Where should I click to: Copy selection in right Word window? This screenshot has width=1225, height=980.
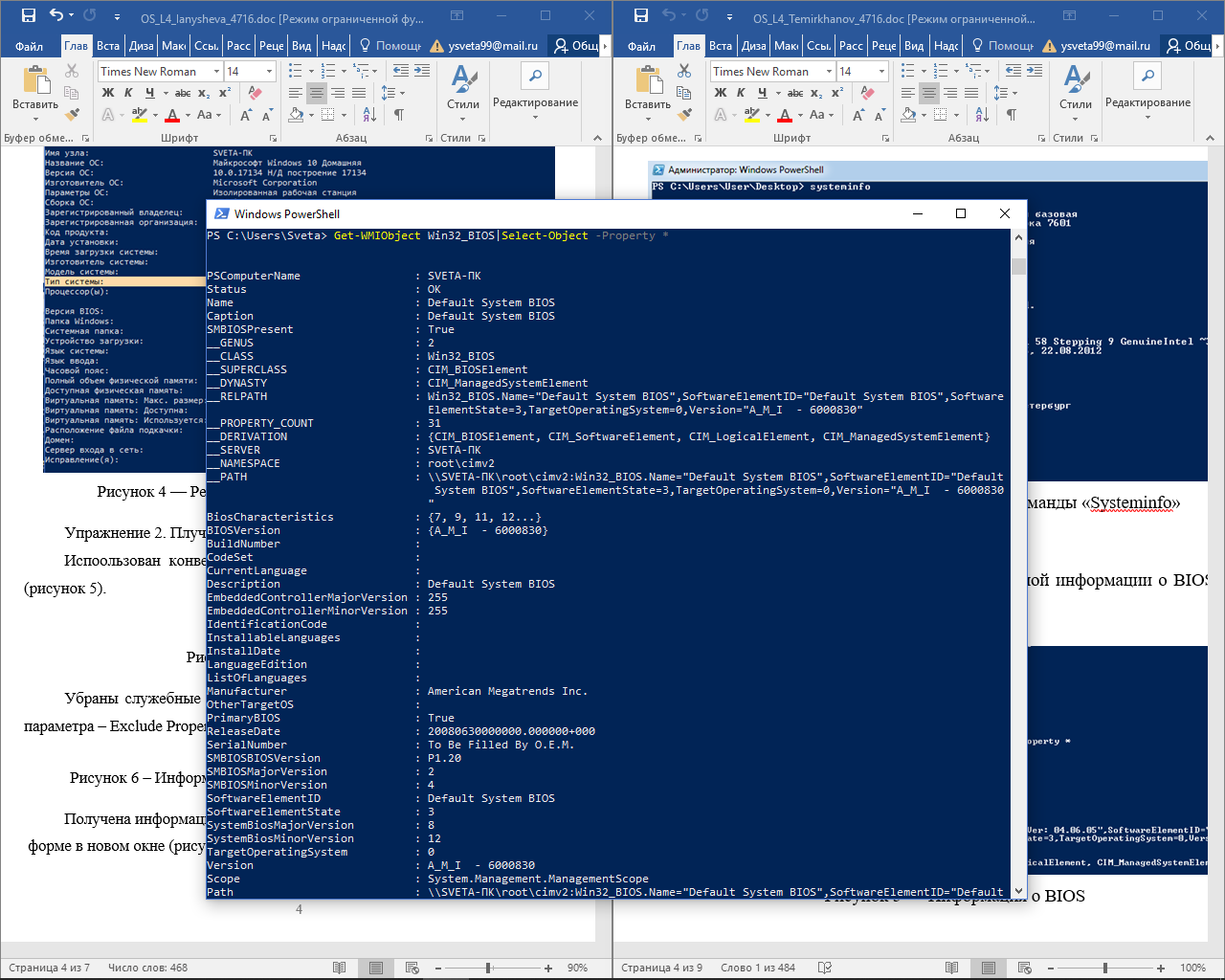click(684, 93)
